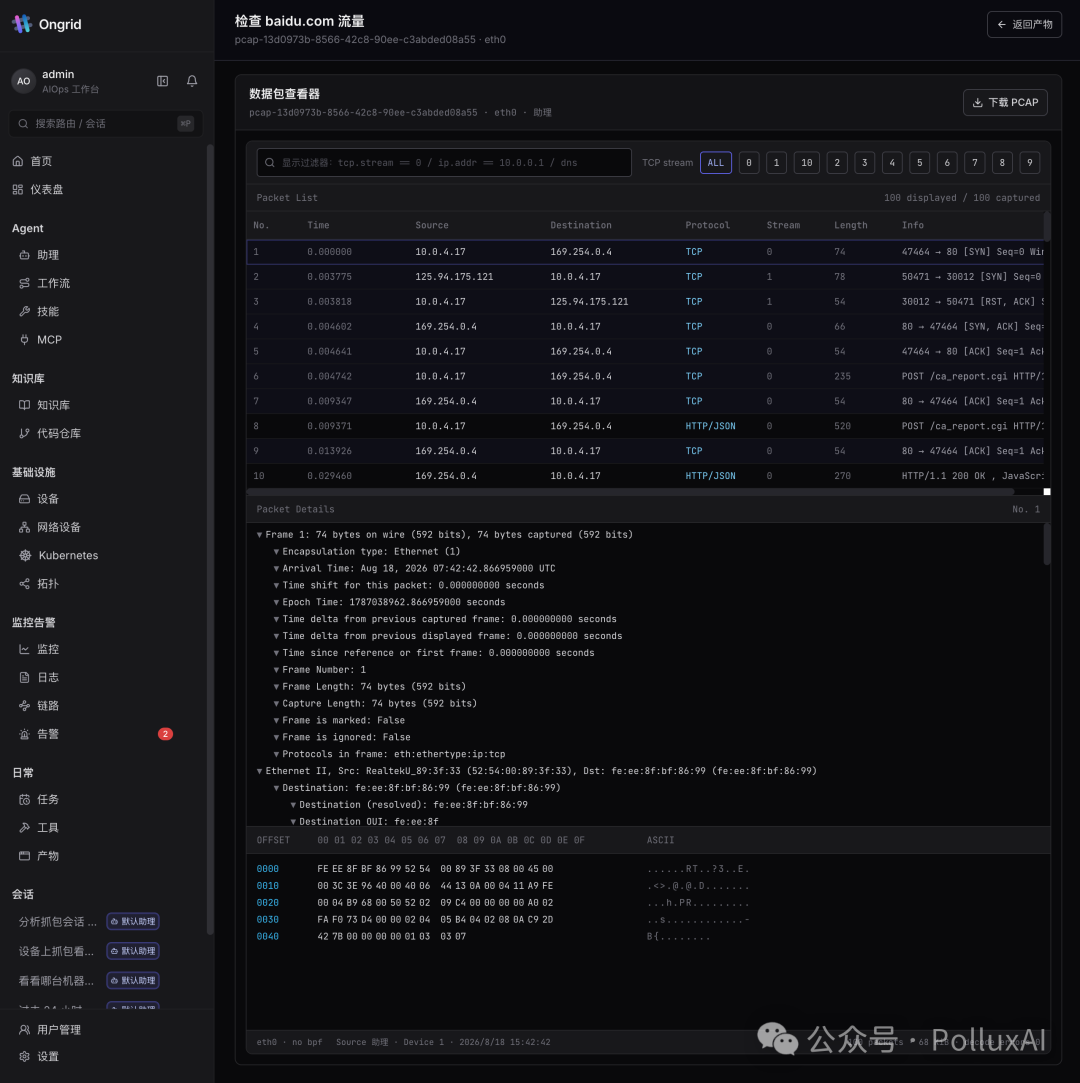Filter by TCP stream 2
The width and height of the screenshot is (1080, 1083).
point(837,163)
